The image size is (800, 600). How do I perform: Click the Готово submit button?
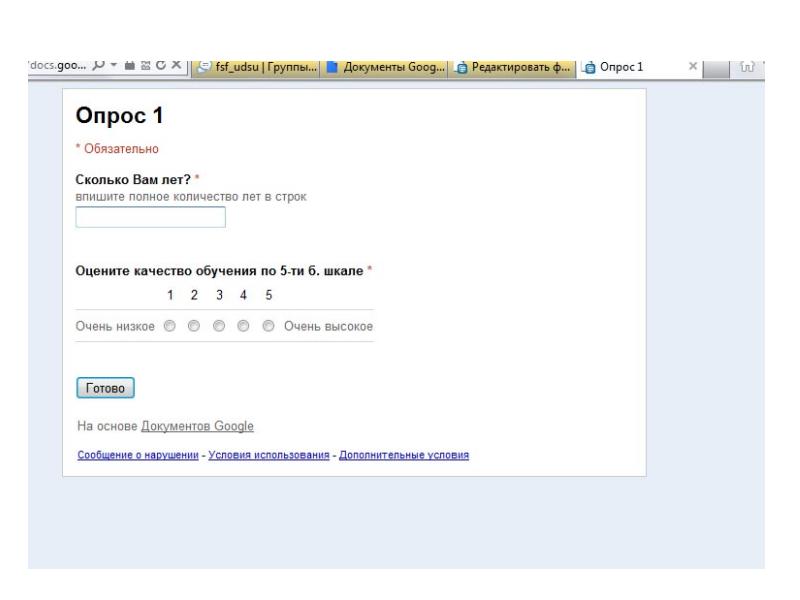pos(105,388)
